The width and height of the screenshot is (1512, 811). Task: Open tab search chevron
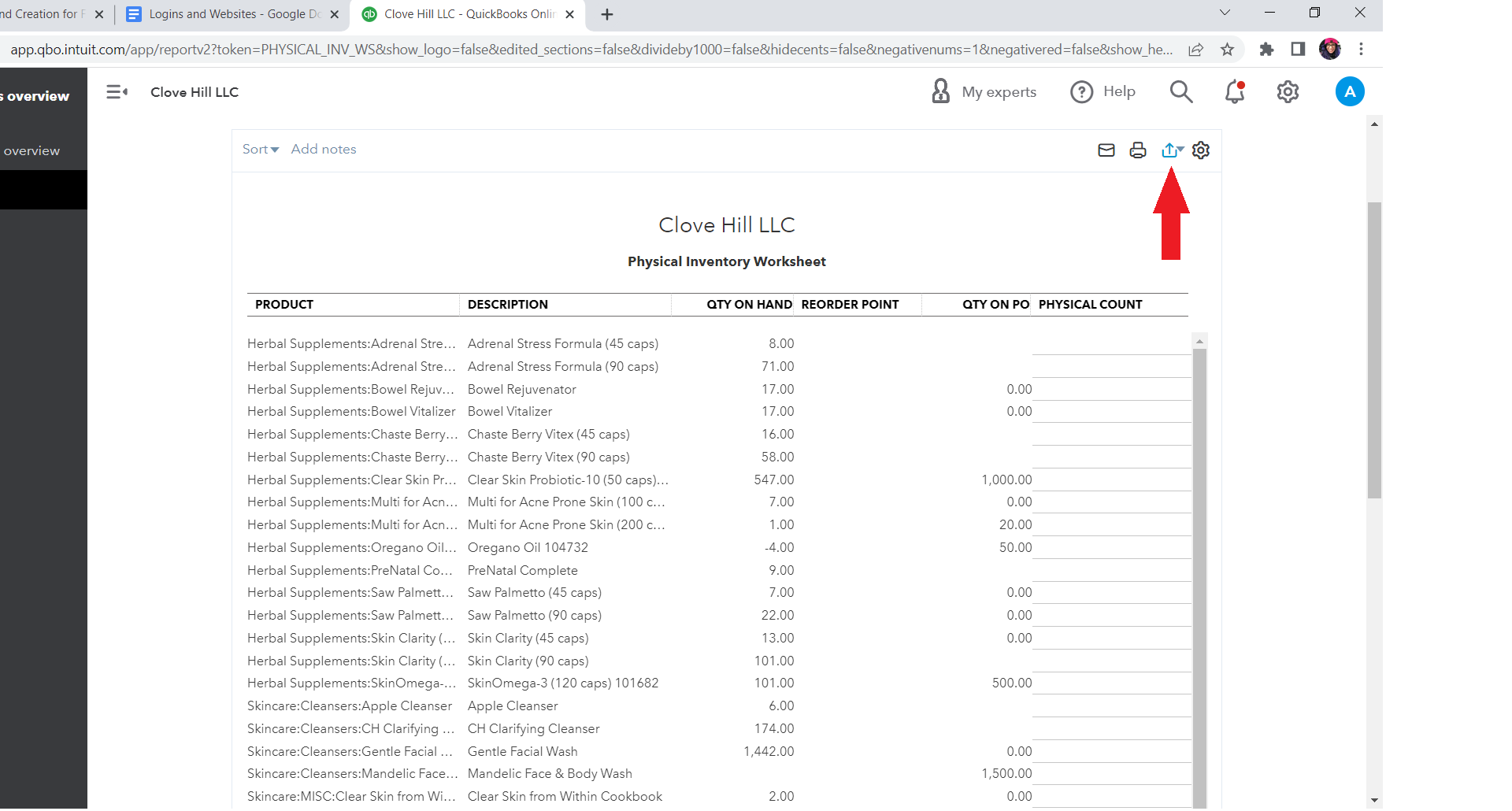(x=1225, y=13)
